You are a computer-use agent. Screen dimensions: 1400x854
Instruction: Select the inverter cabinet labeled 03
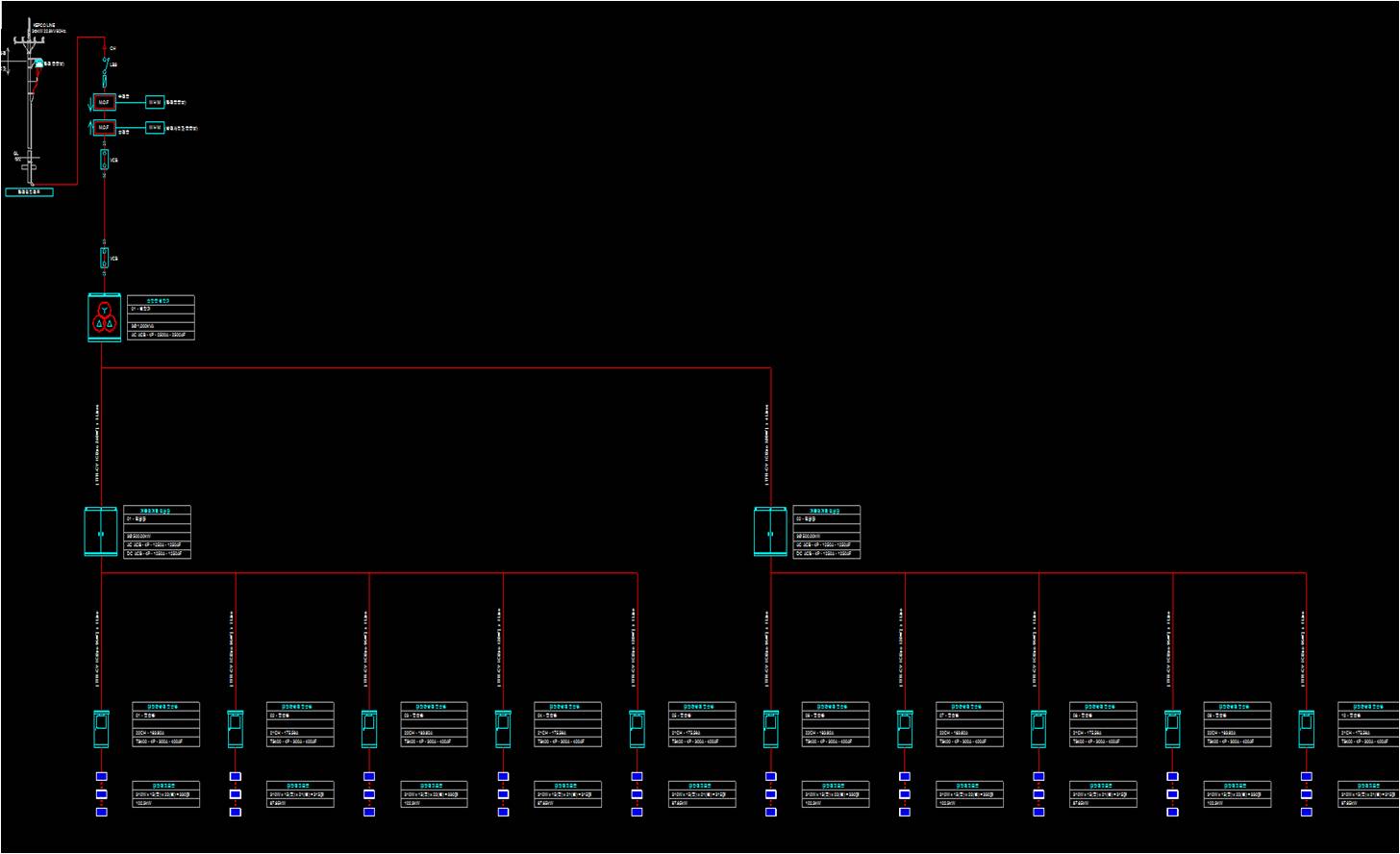click(369, 729)
